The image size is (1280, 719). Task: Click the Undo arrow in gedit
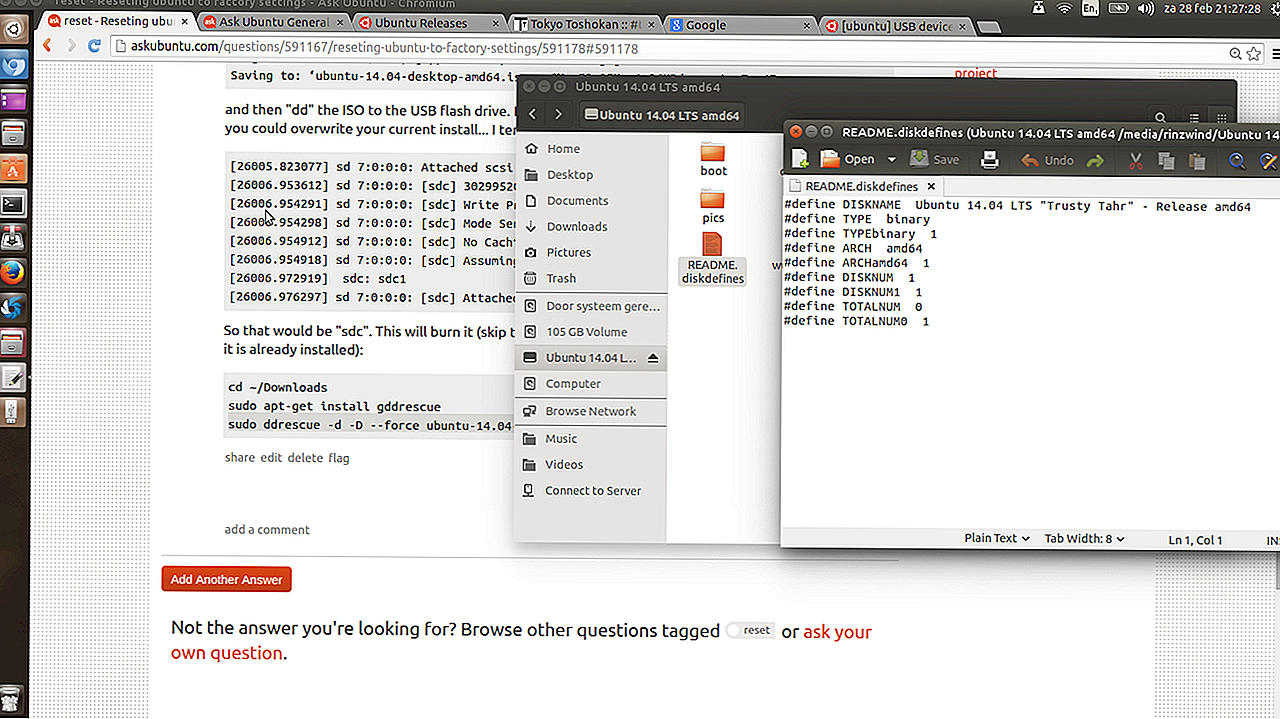[x=1030, y=160]
